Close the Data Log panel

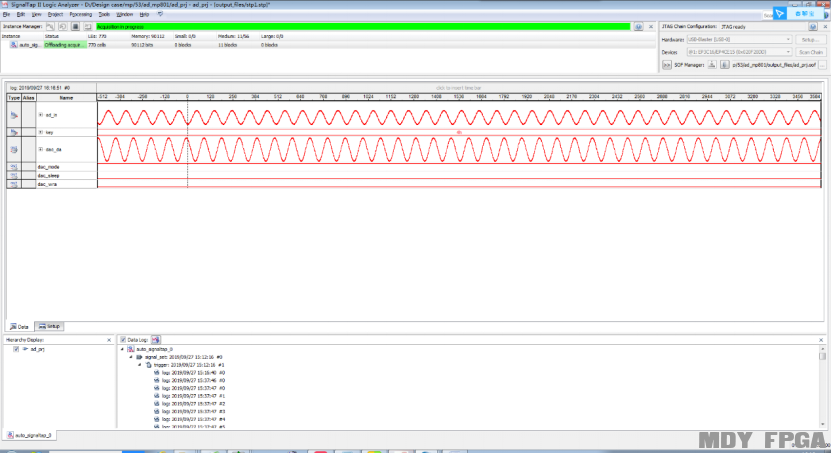pyautogui.click(x=821, y=340)
